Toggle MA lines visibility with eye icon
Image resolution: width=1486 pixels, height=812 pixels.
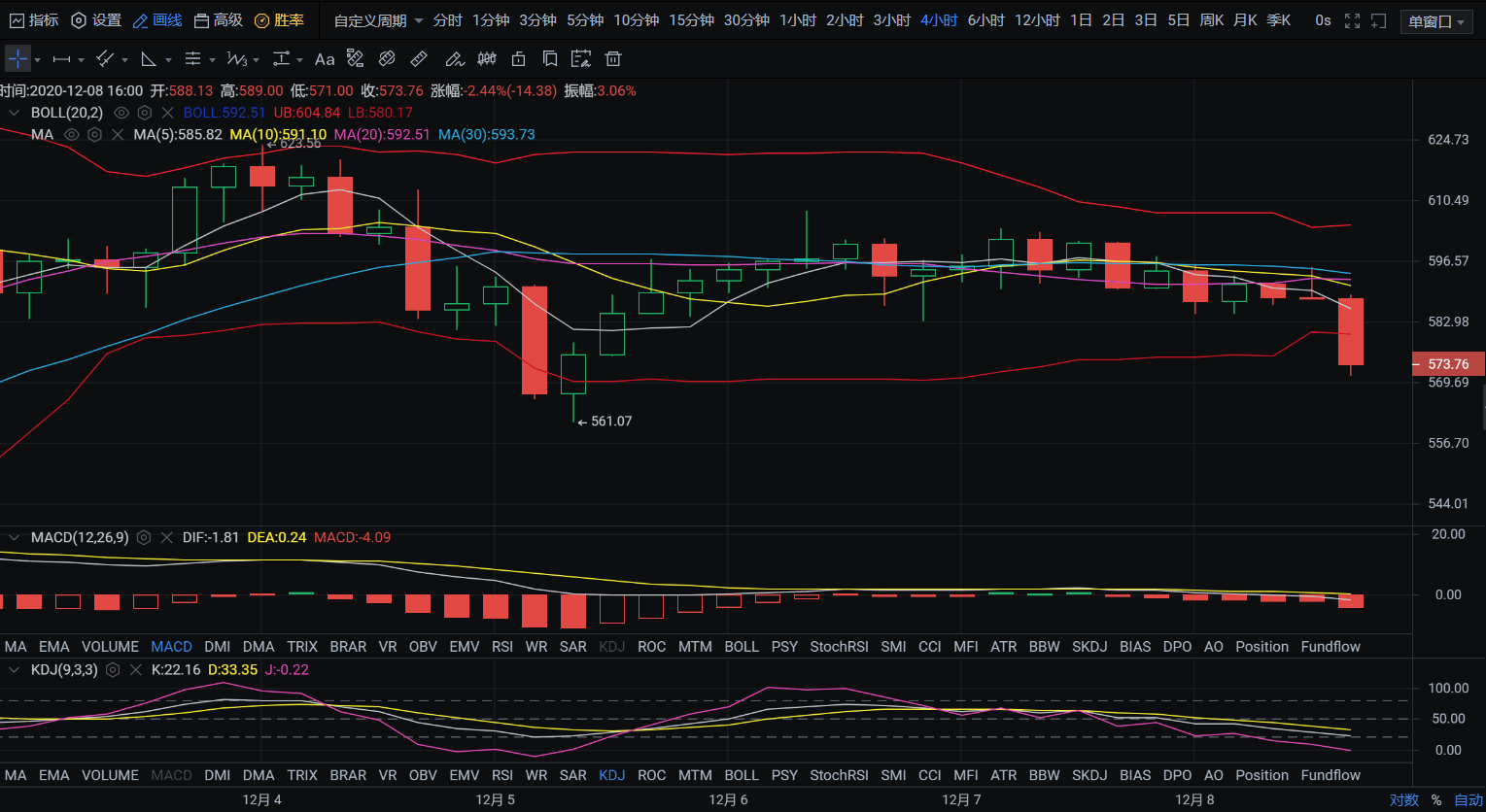71,135
